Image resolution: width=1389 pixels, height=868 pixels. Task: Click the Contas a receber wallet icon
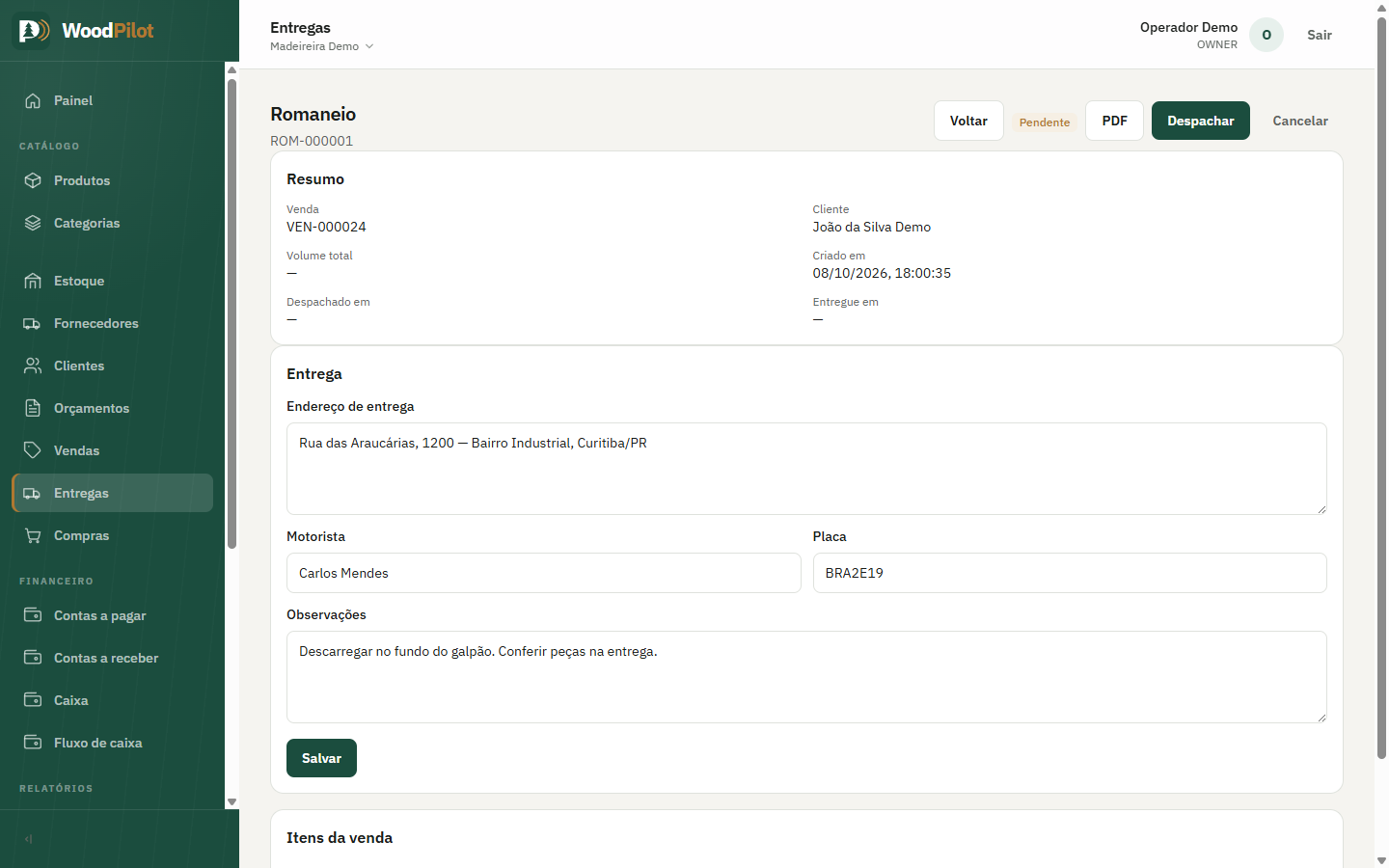33,658
